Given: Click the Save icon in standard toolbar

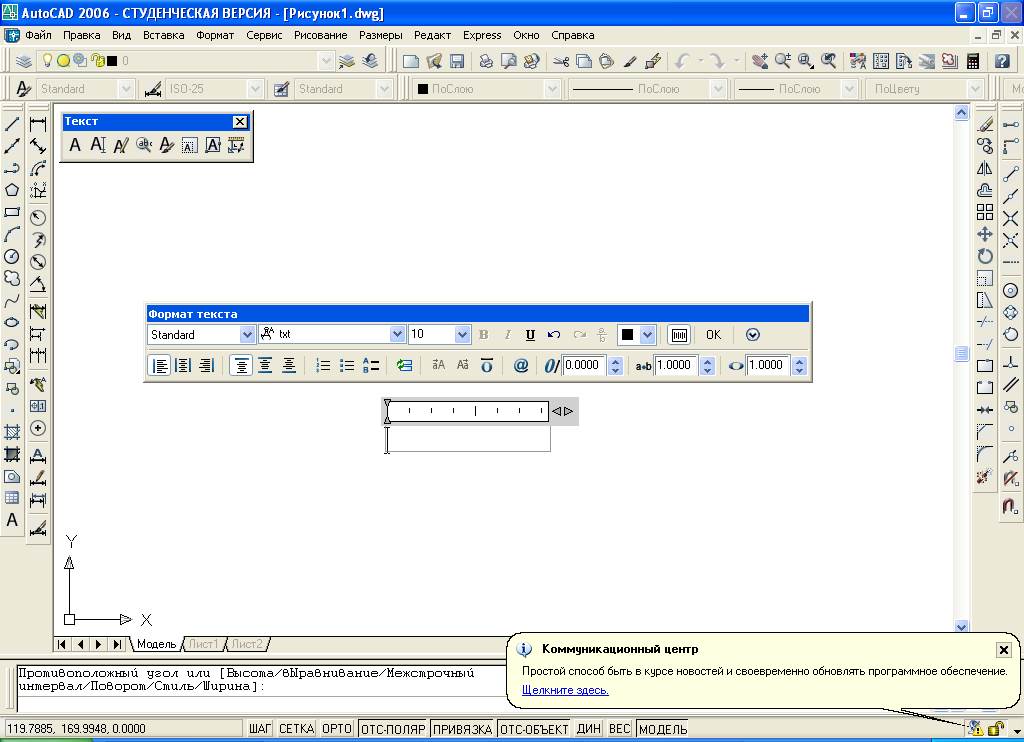Looking at the screenshot, I should click(457, 61).
